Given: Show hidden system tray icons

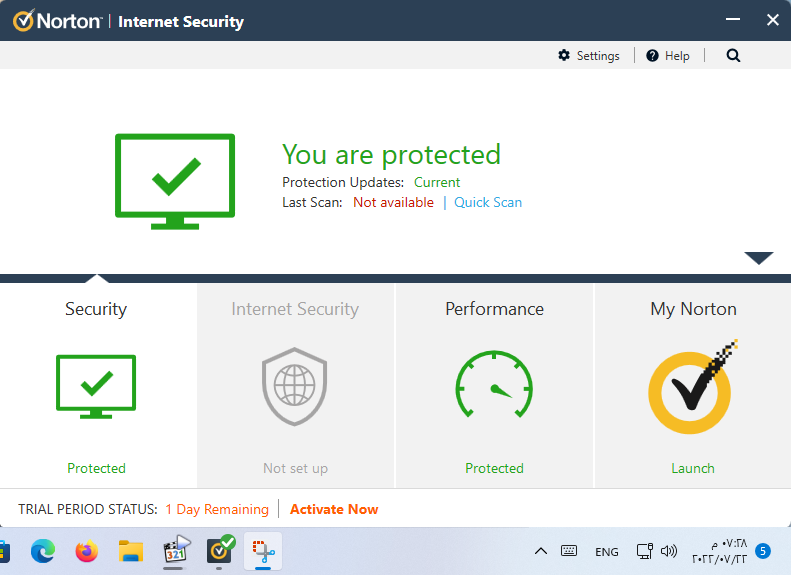Looking at the screenshot, I should [541, 551].
